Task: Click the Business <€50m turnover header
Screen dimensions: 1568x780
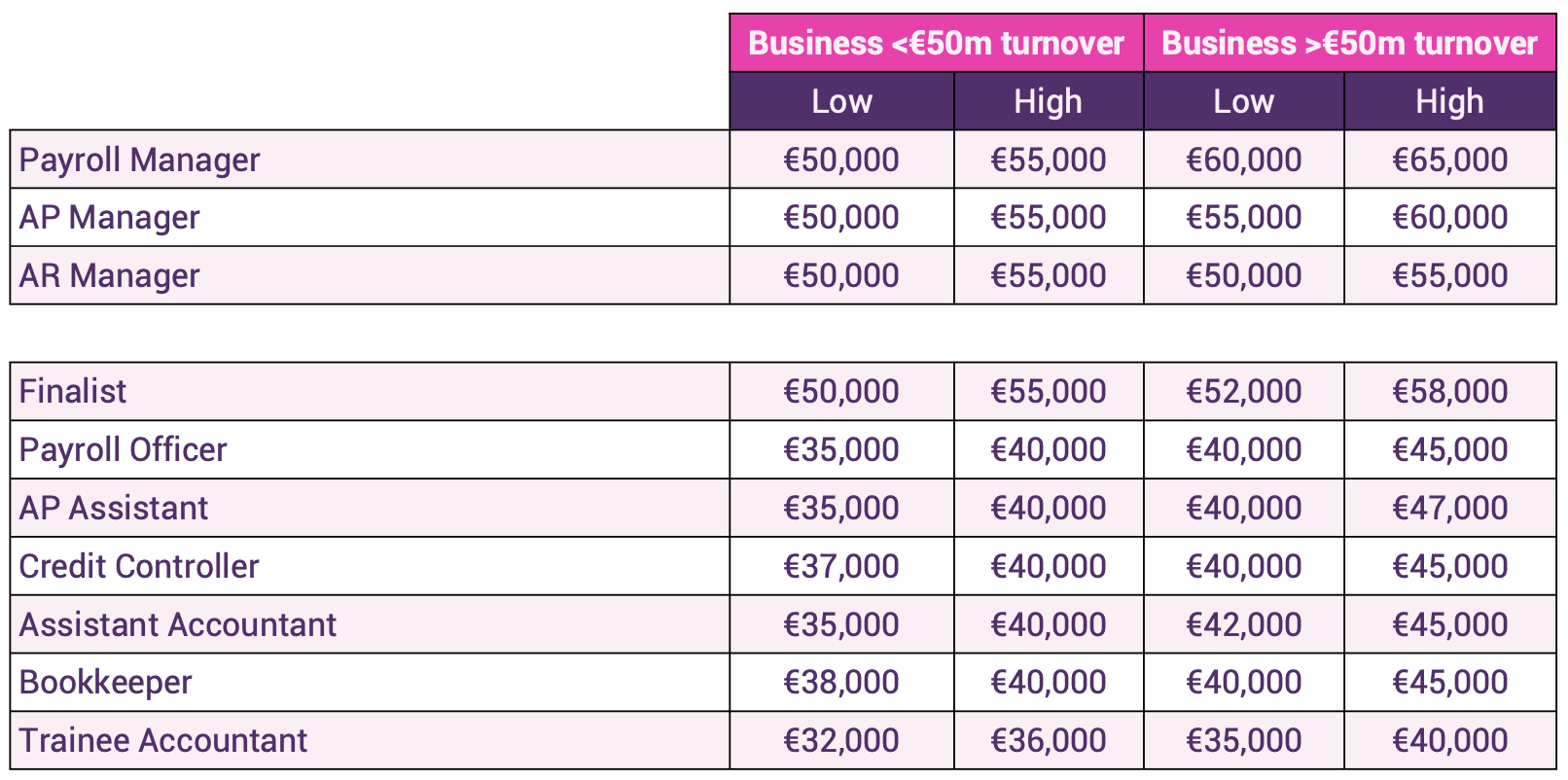Action: click(936, 44)
